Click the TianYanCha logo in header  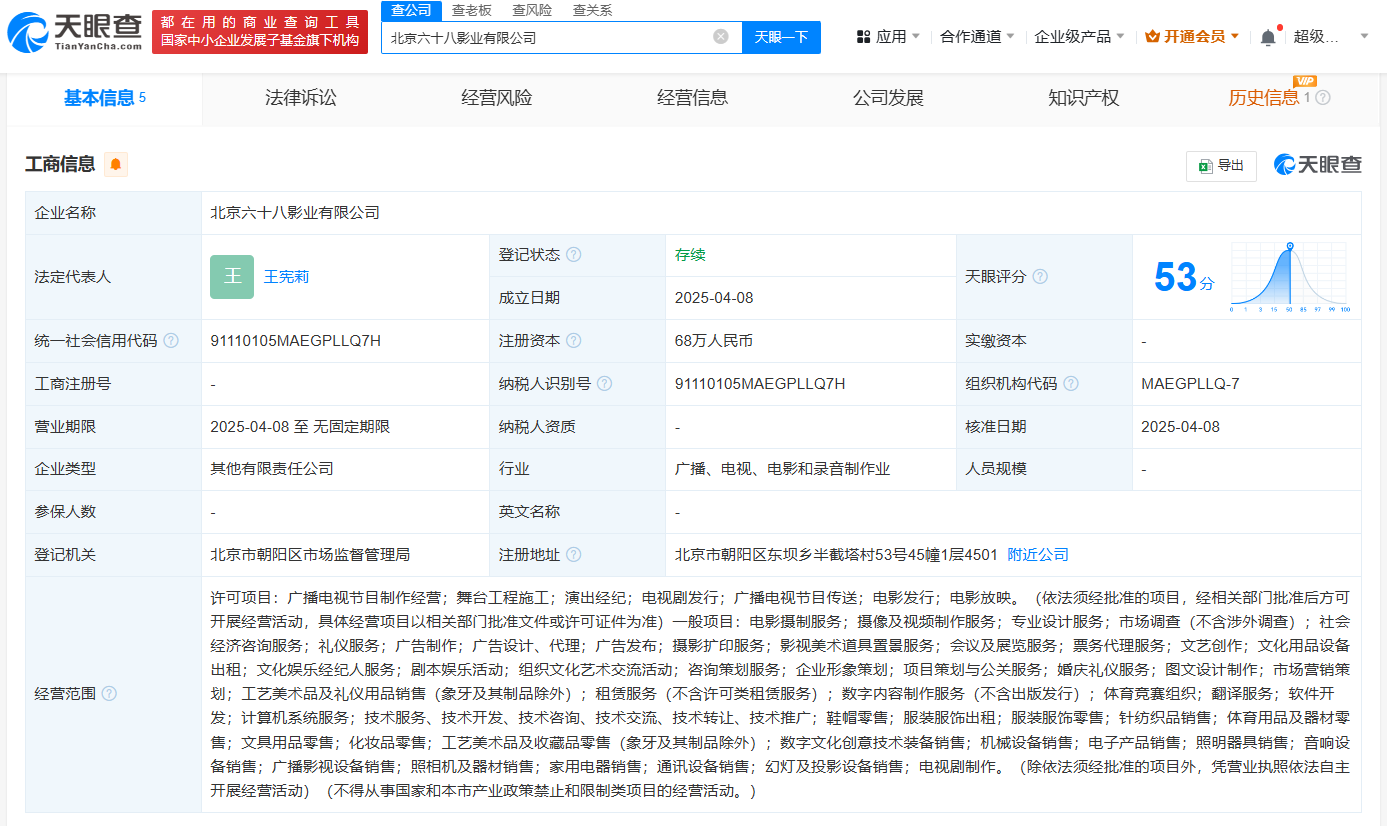75,33
